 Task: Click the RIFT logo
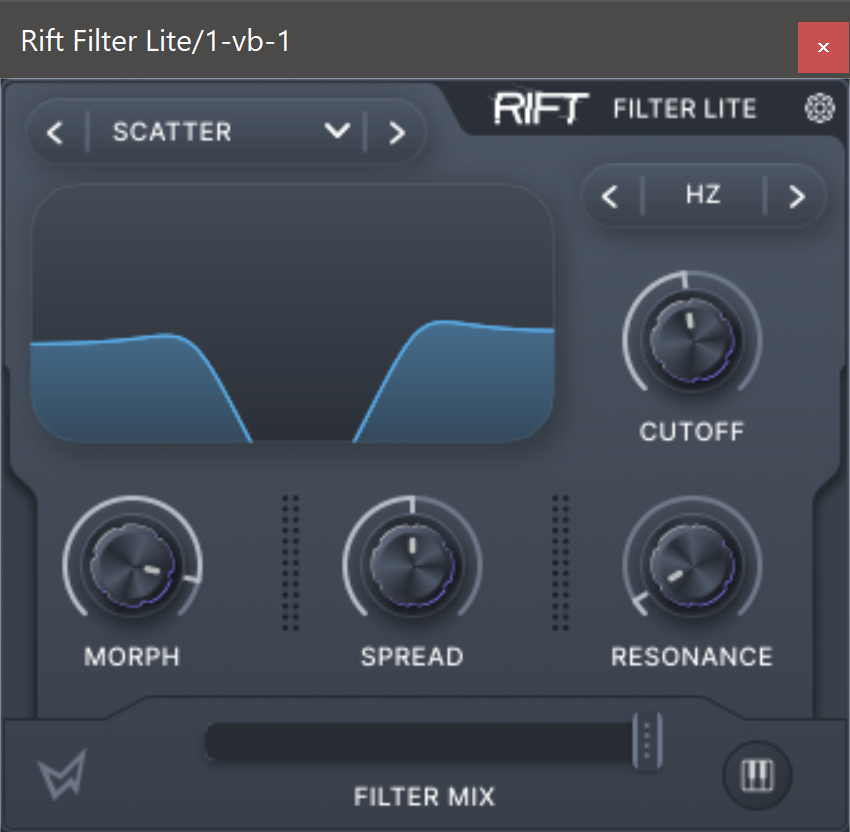[540, 108]
